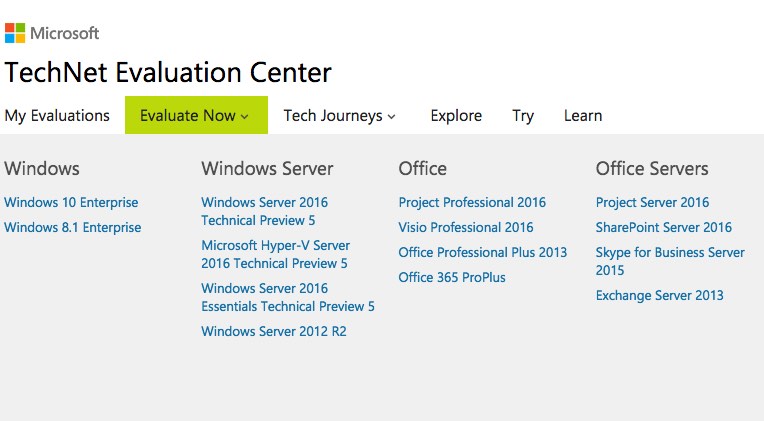Choose Visio Professional 2016 evaluation

466,227
